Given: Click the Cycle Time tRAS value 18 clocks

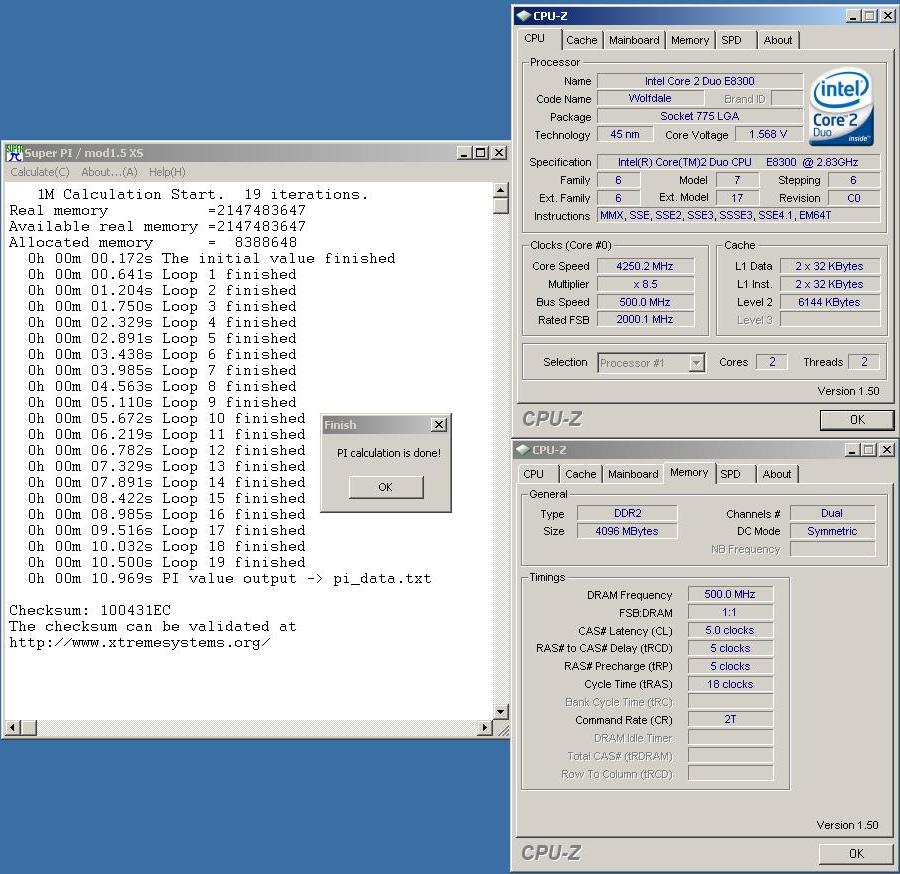Looking at the screenshot, I should [730, 684].
